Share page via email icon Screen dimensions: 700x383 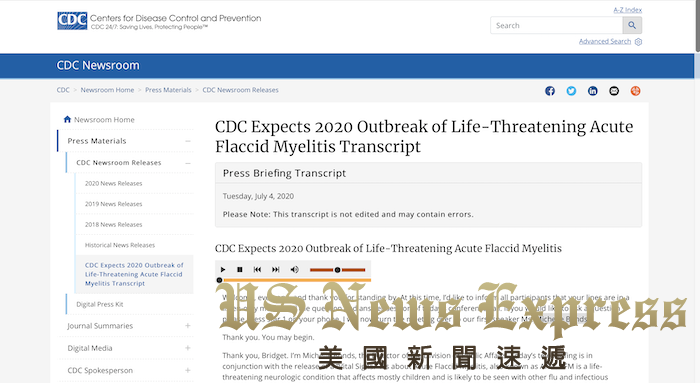(614, 91)
